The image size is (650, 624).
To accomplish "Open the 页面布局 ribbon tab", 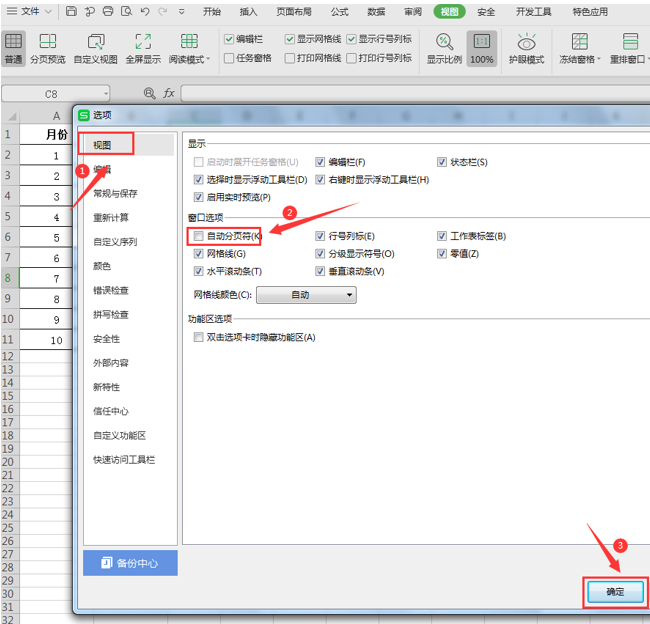I will tap(294, 12).
